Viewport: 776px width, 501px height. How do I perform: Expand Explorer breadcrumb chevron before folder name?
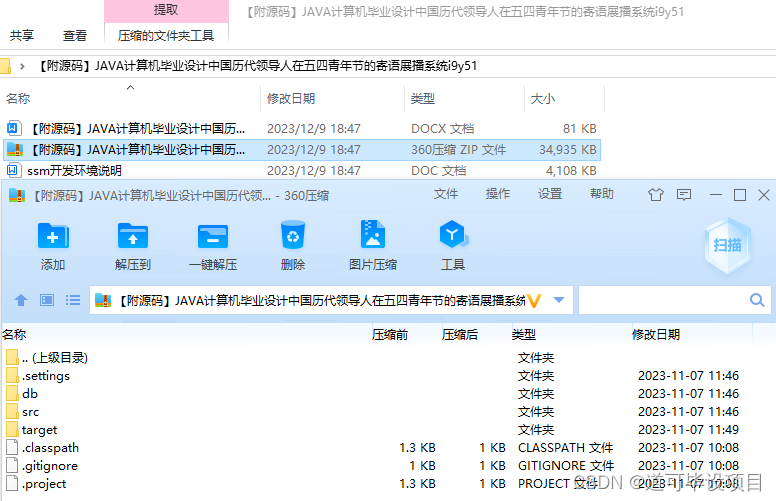(x=22, y=66)
